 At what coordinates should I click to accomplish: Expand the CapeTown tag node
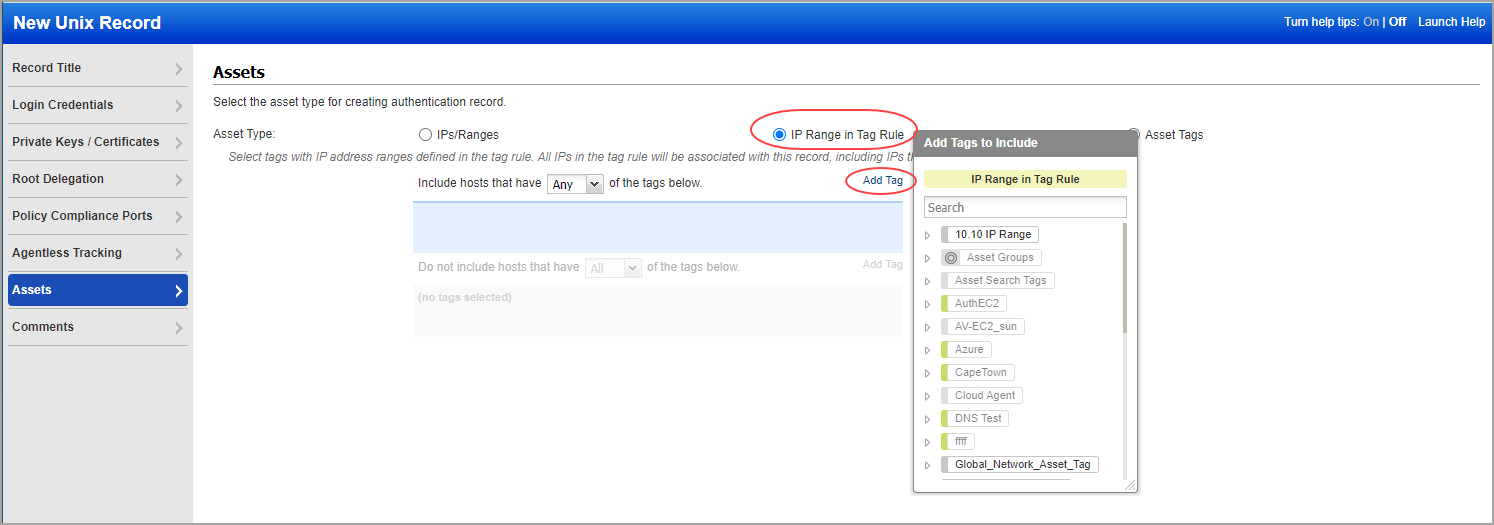point(928,373)
